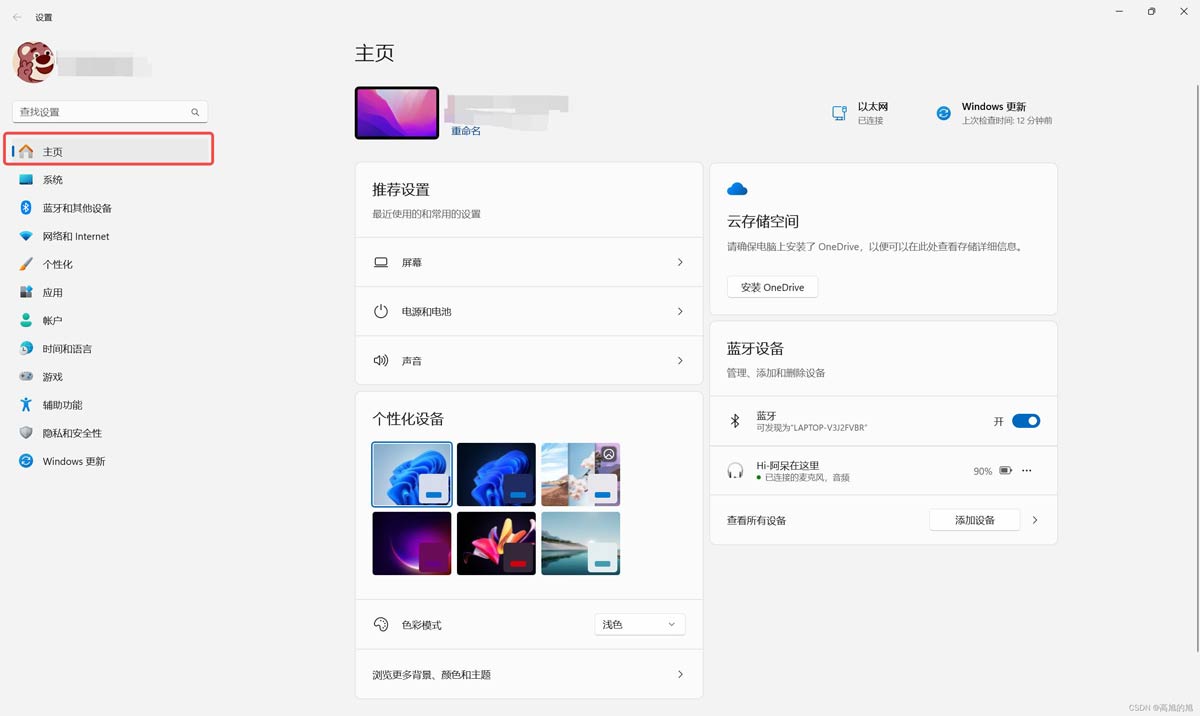Image resolution: width=1200 pixels, height=716 pixels.
Task: Select the 网络和 Internet Wi-Fi icon
Action: [x=26, y=236]
